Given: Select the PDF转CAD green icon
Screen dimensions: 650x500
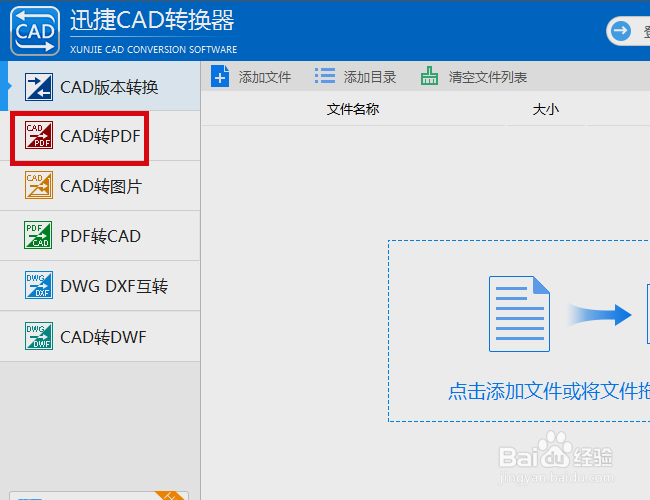Looking at the screenshot, I should (x=38, y=235).
